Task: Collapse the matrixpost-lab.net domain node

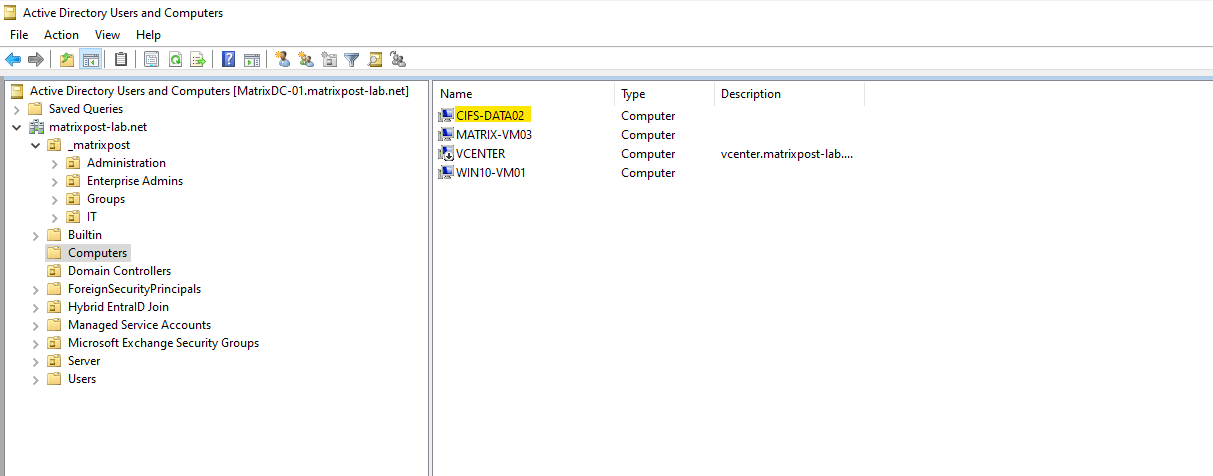Action: [17, 127]
